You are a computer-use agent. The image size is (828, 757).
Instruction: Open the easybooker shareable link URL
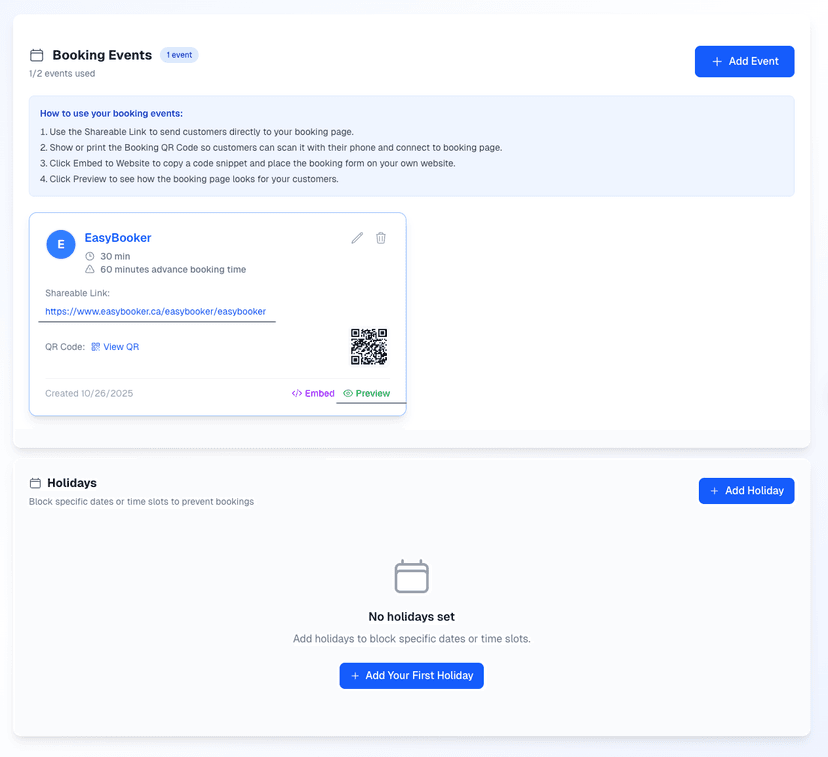[156, 312]
